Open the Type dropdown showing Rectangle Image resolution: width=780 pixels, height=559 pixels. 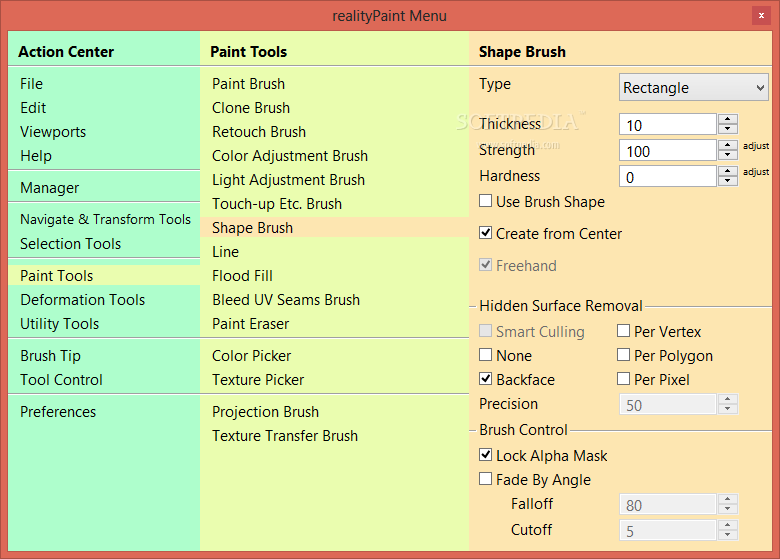(x=693, y=88)
